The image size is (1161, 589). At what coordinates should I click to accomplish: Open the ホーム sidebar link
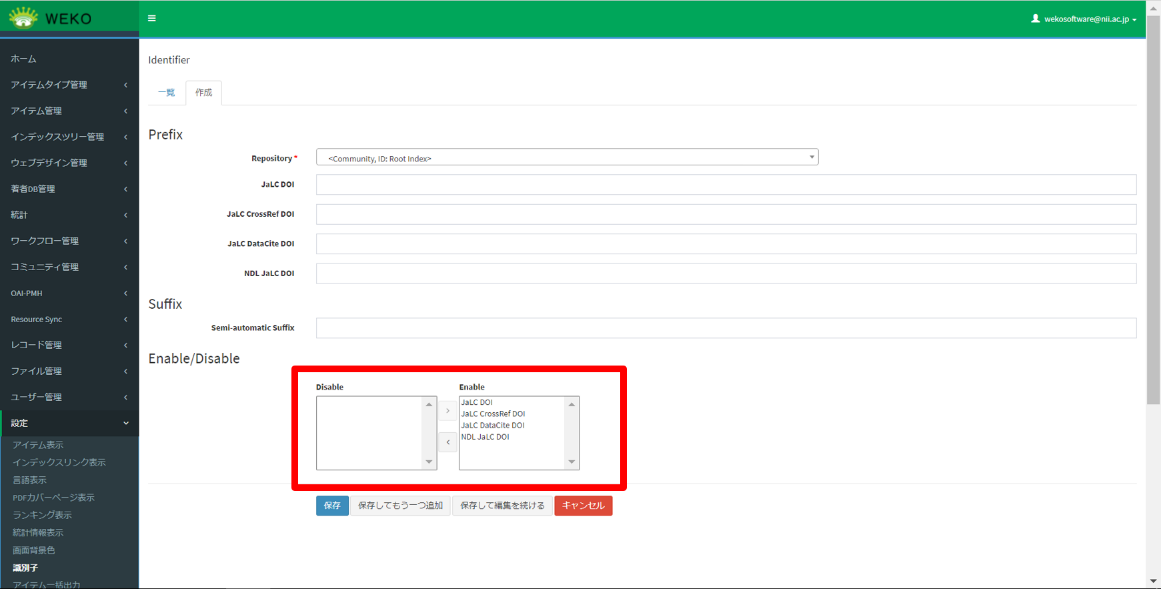(x=24, y=59)
